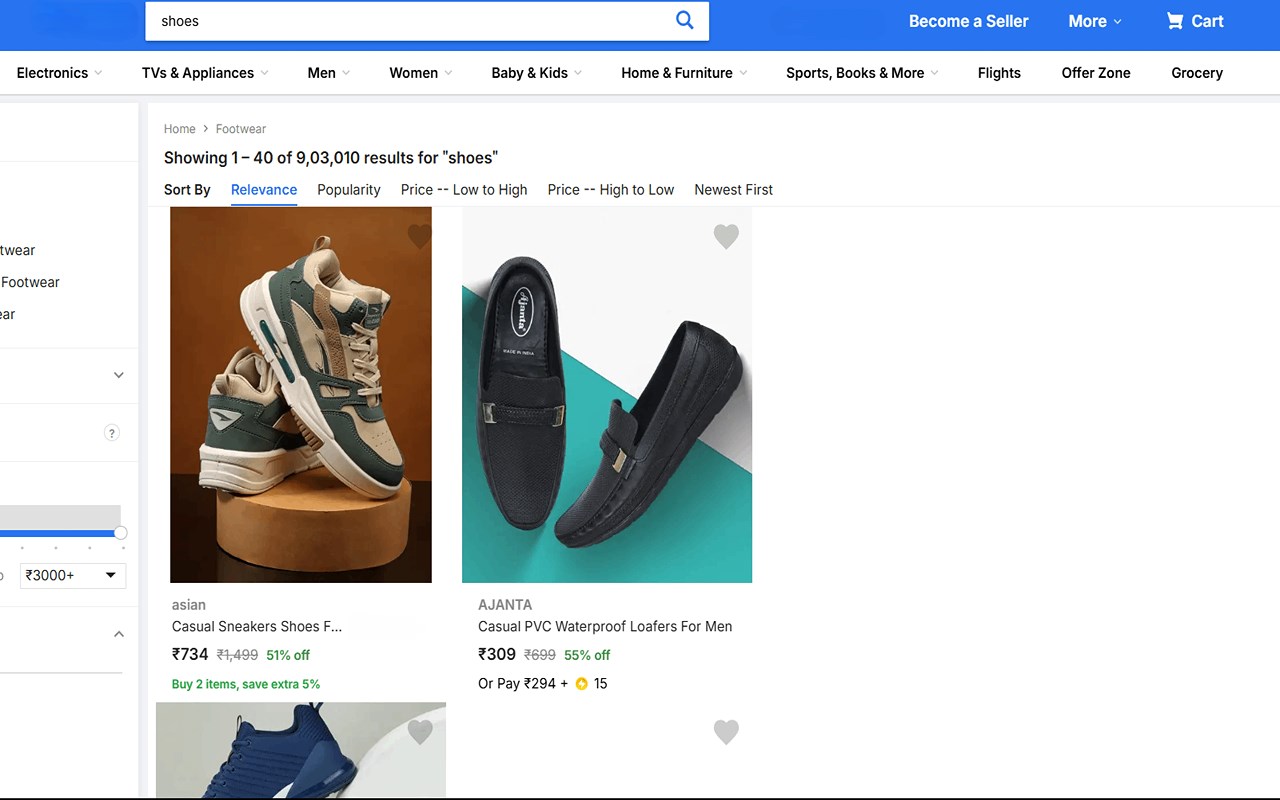
Task: Open the AJANTA loafers product image
Action: point(607,395)
